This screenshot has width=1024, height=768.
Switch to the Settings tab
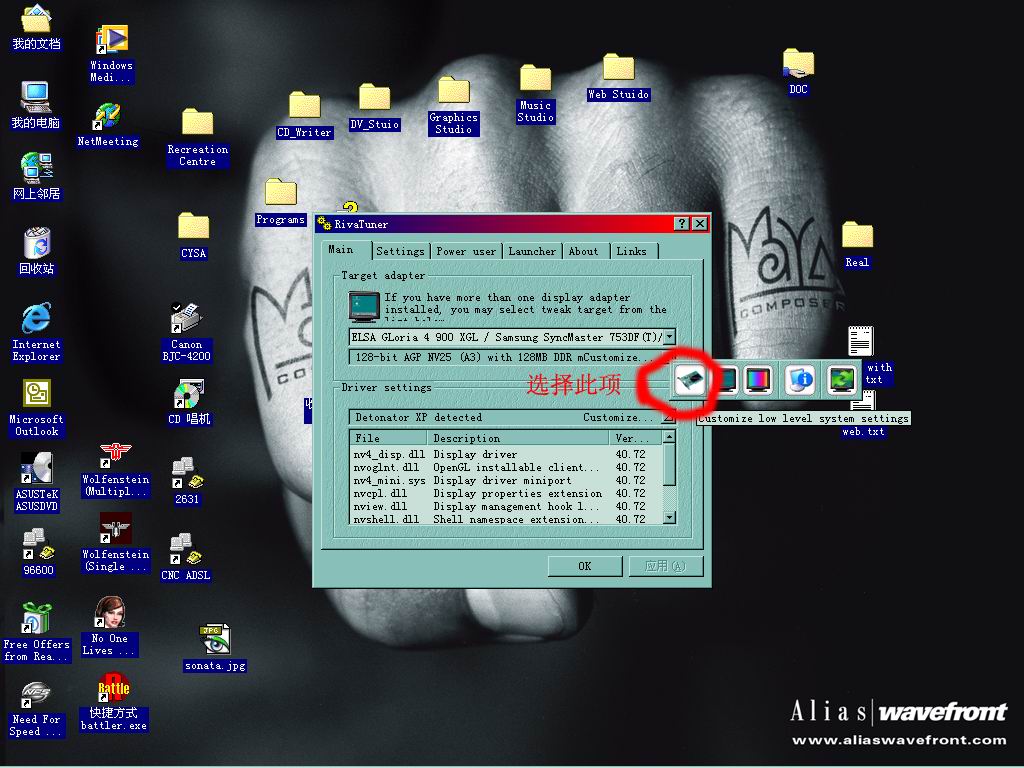(x=400, y=251)
